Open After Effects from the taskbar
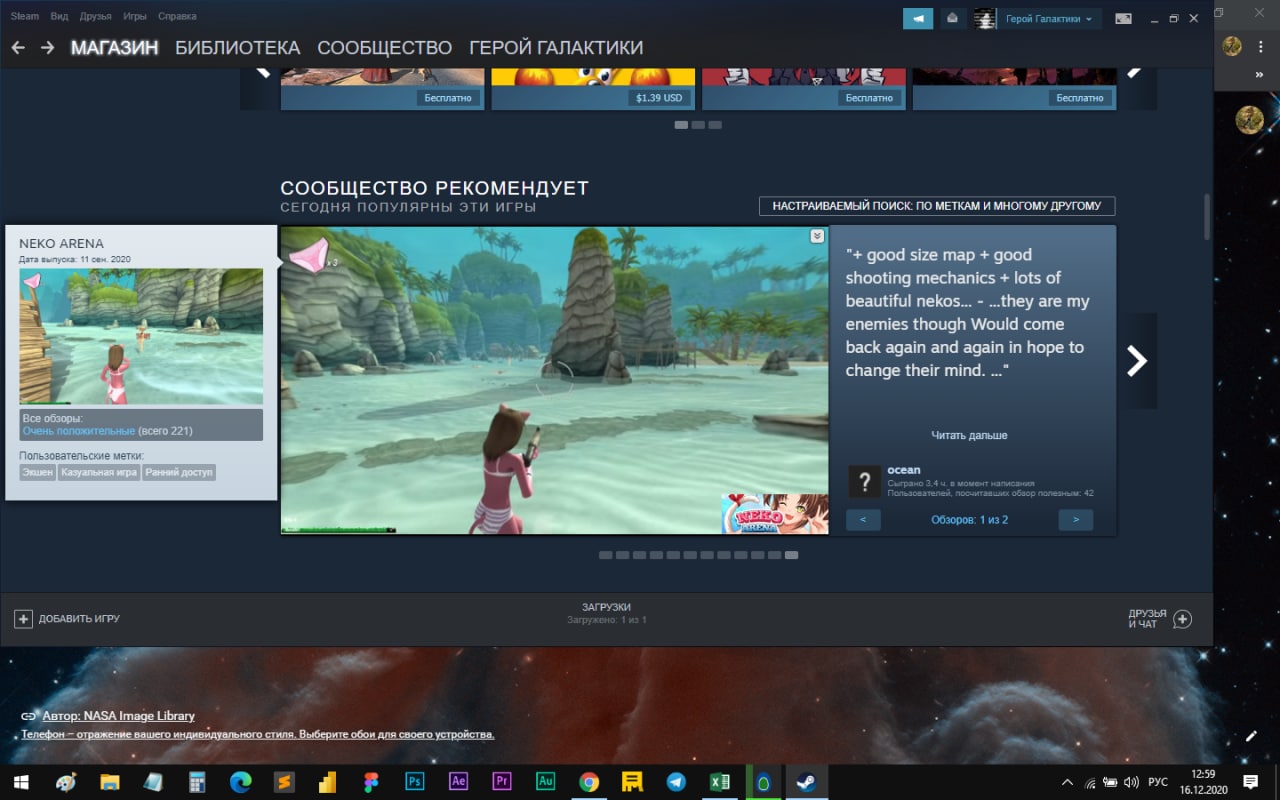 click(x=459, y=781)
